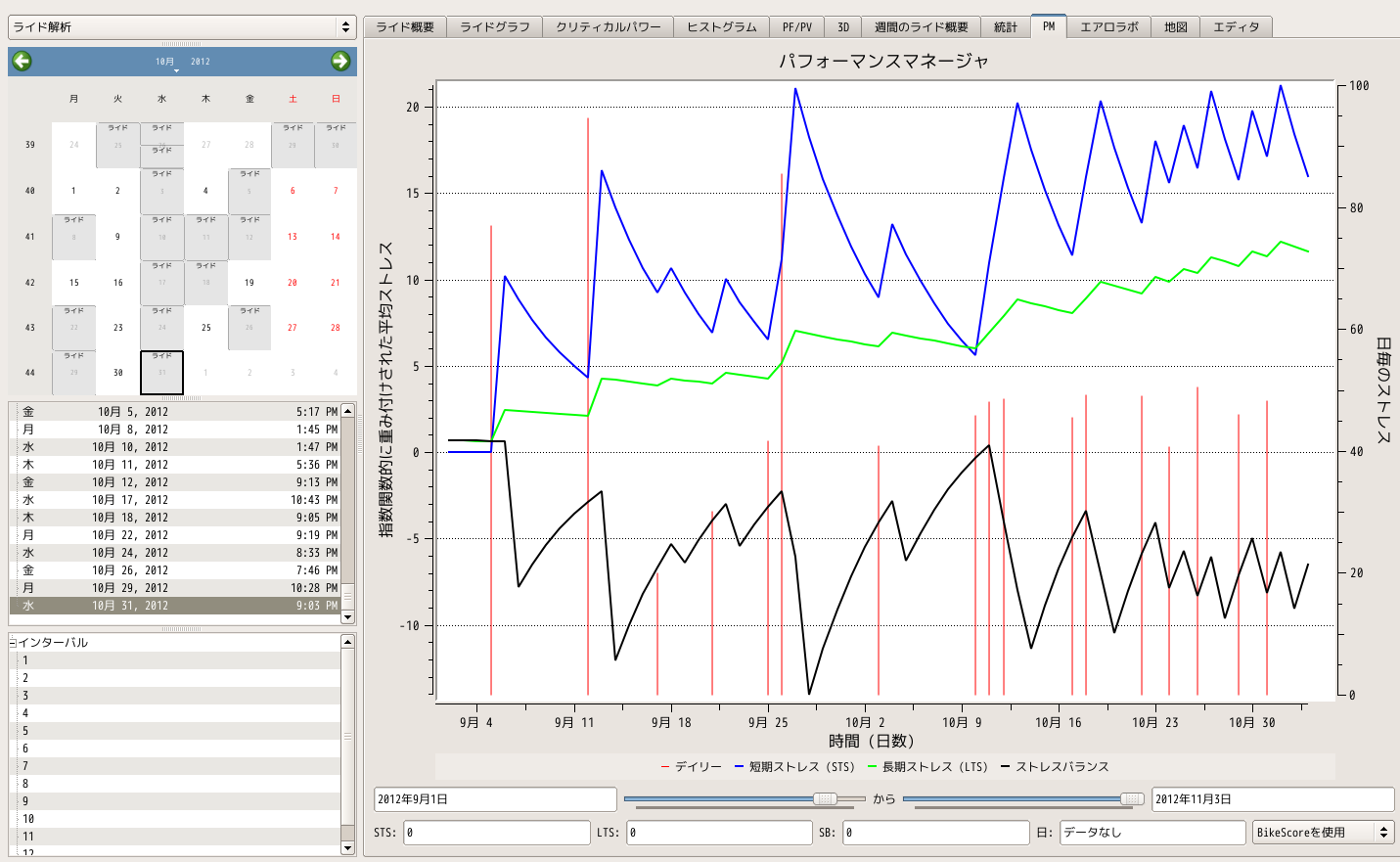Click scroll down arrow of interval list
Image resolution: width=1400 pixels, height=862 pixels.
click(x=347, y=847)
